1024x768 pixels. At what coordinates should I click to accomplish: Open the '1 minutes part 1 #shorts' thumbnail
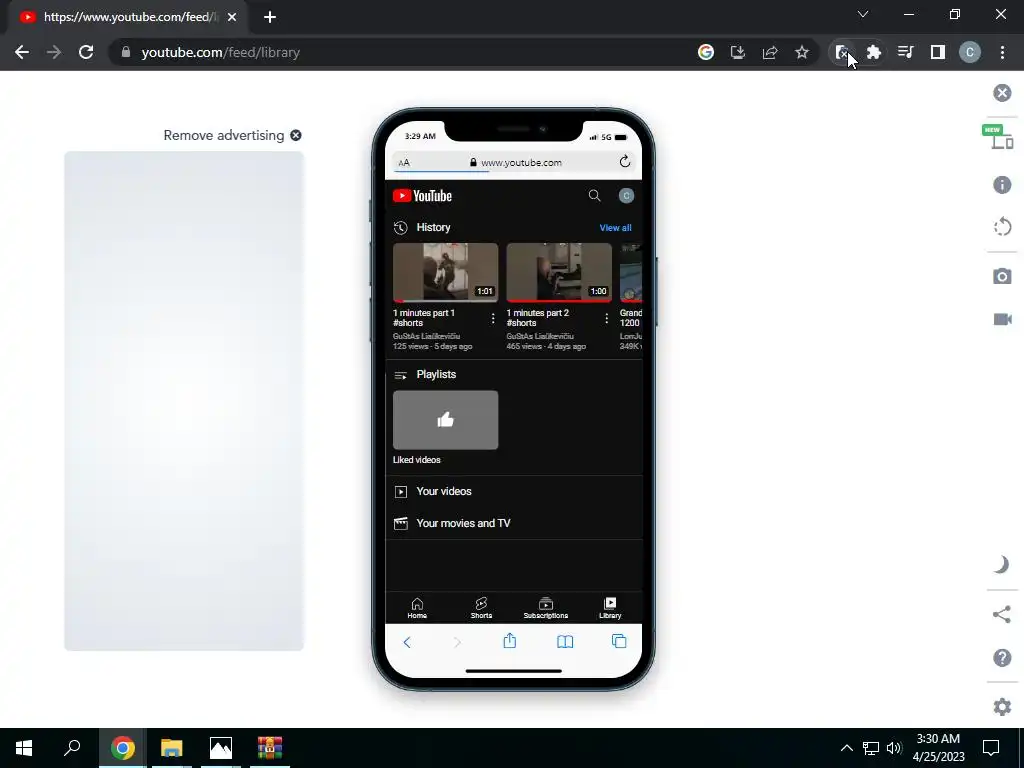click(445, 273)
